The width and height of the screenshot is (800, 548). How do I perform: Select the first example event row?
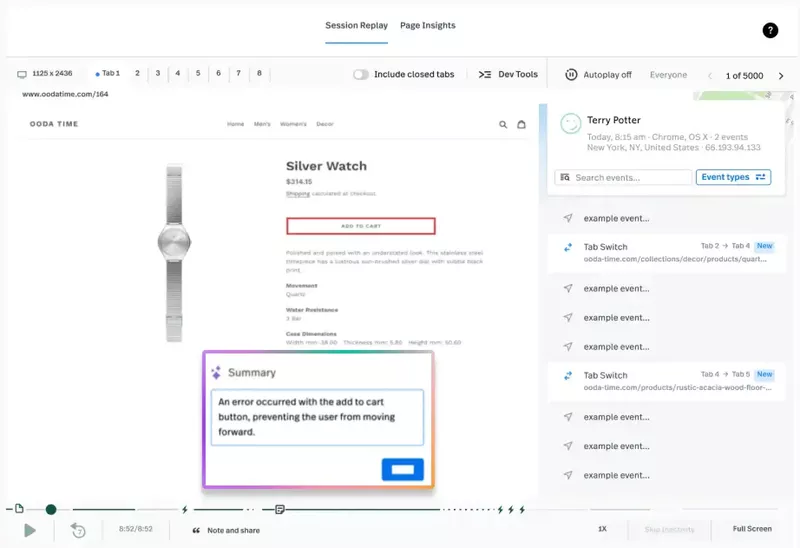pyautogui.click(x=666, y=218)
